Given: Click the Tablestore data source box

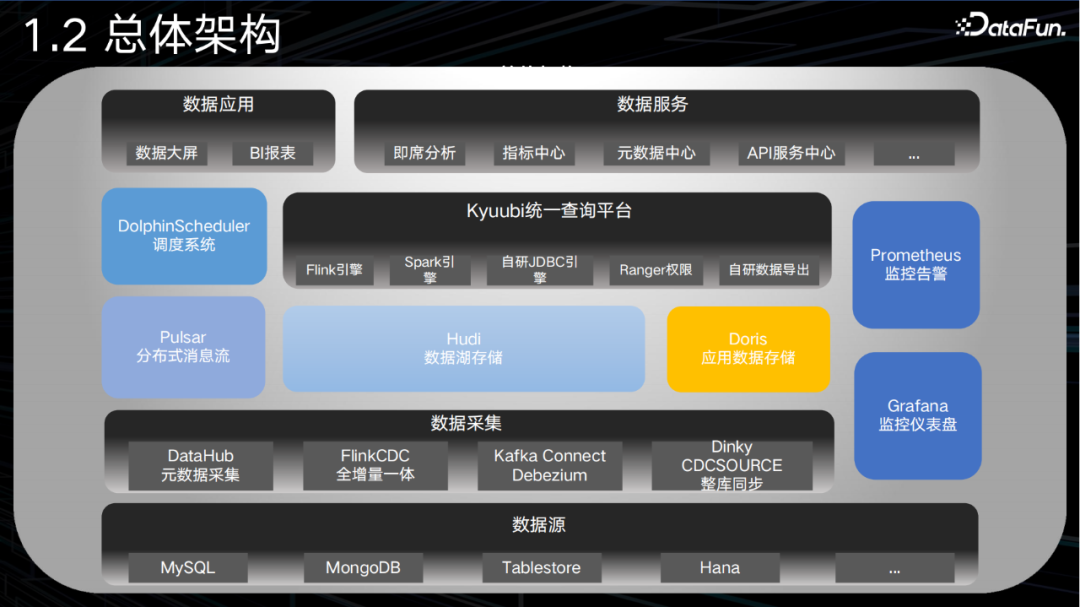Looking at the screenshot, I should [x=541, y=568].
